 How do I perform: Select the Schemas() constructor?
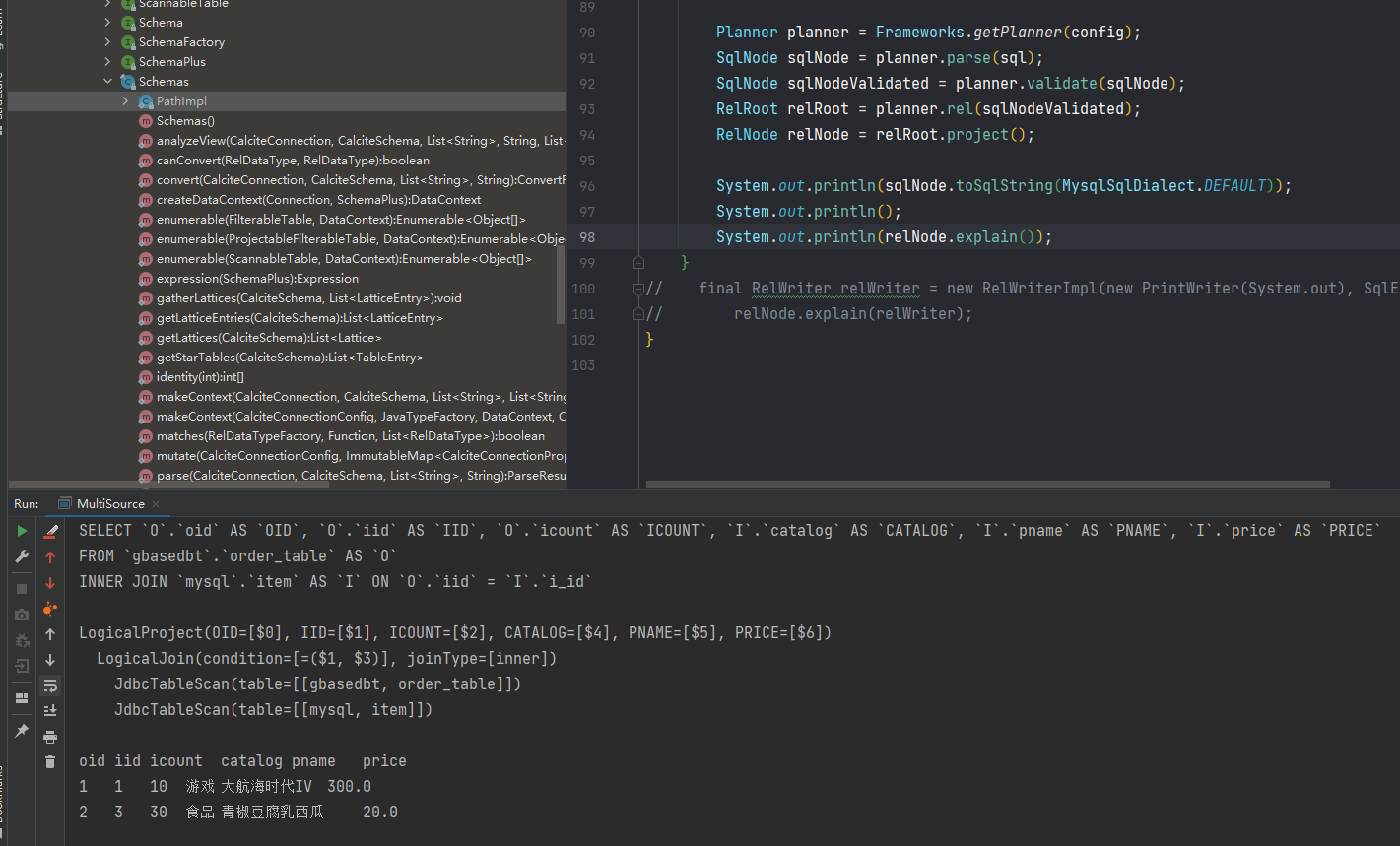[185, 121]
